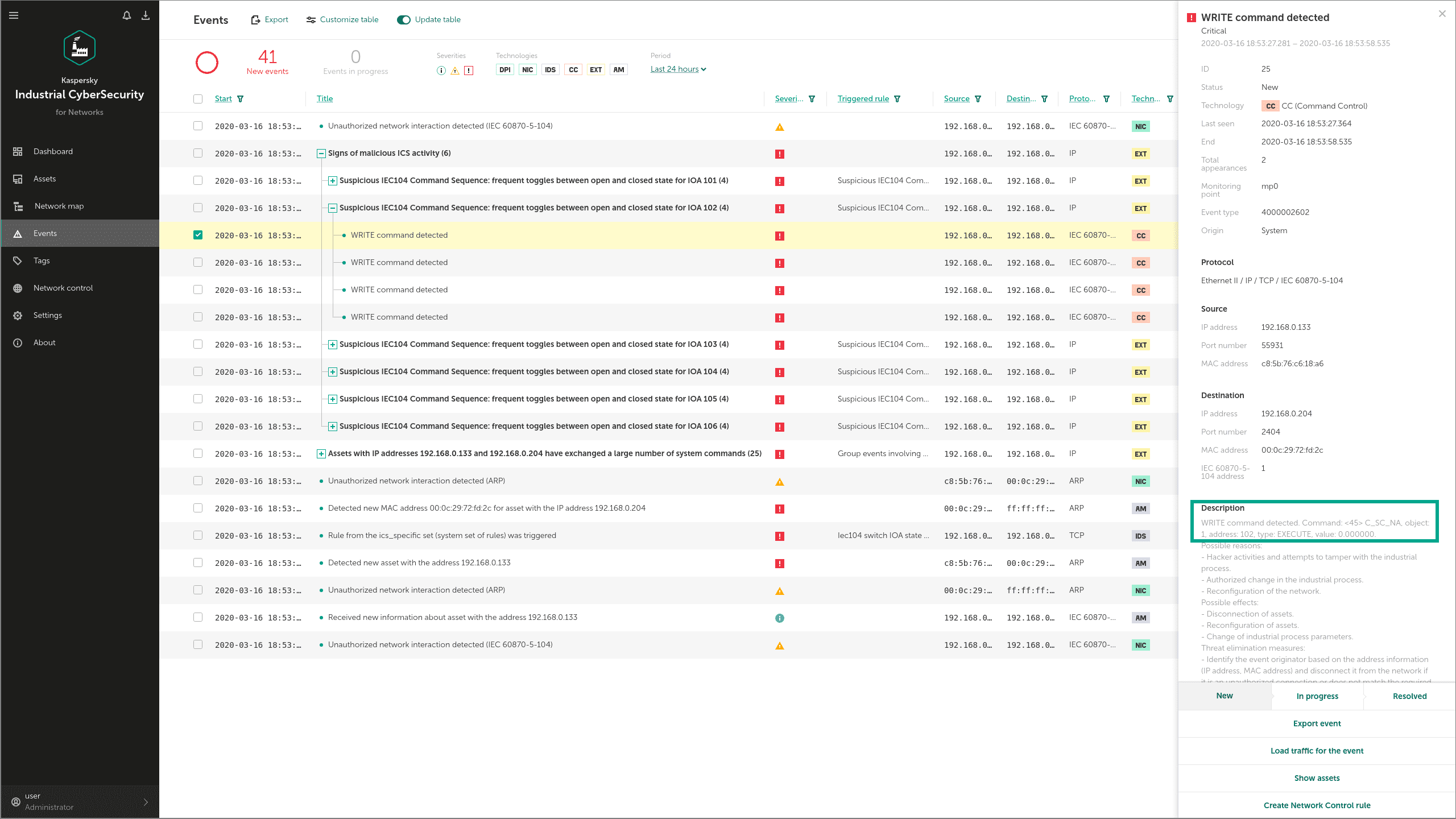The image size is (1456, 819).
Task: Open Network map in sidebar
Action: coord(59,206)
